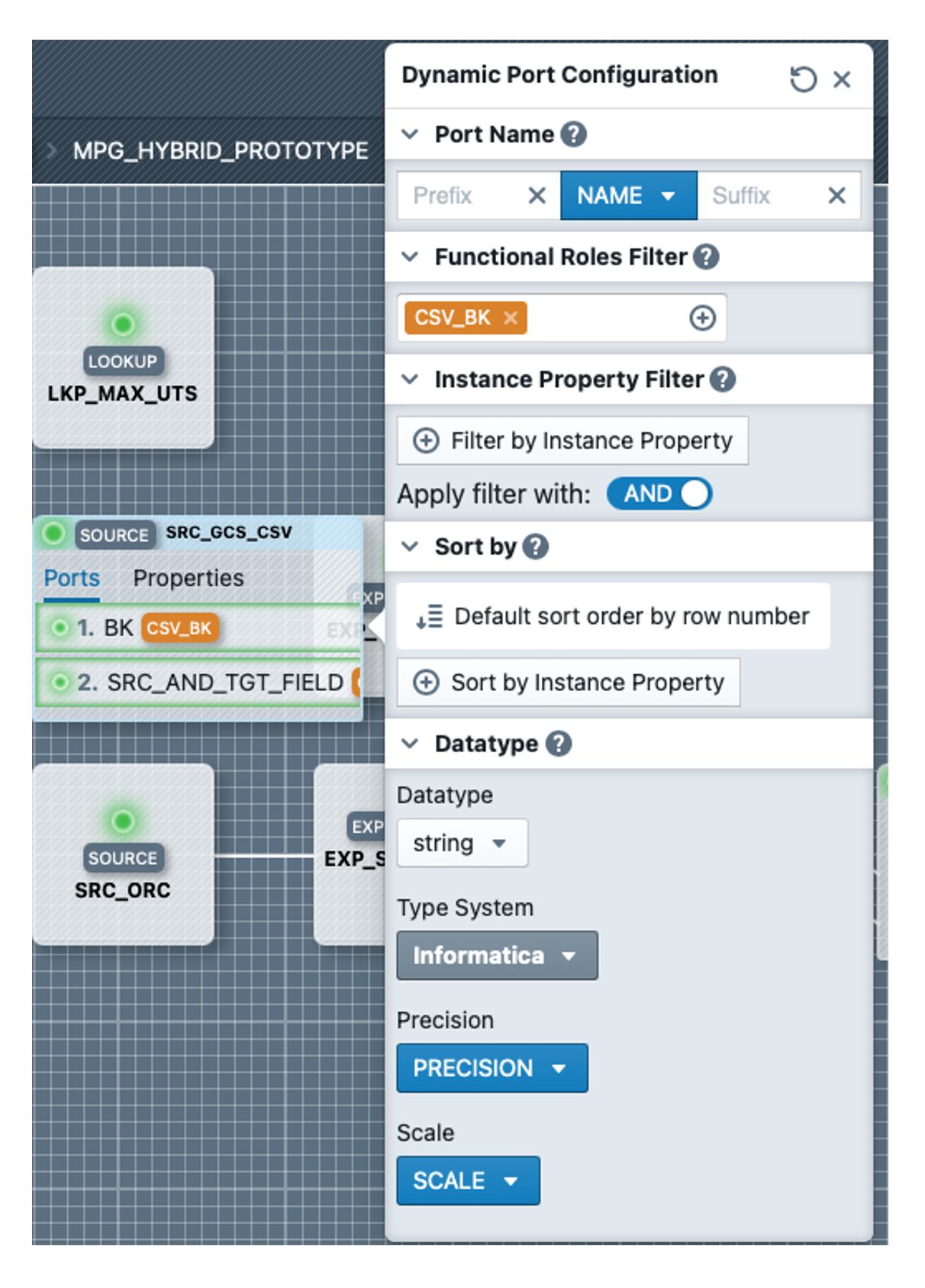
Task: Remove the CSV_BK role tag
Action: click(511, 318)
